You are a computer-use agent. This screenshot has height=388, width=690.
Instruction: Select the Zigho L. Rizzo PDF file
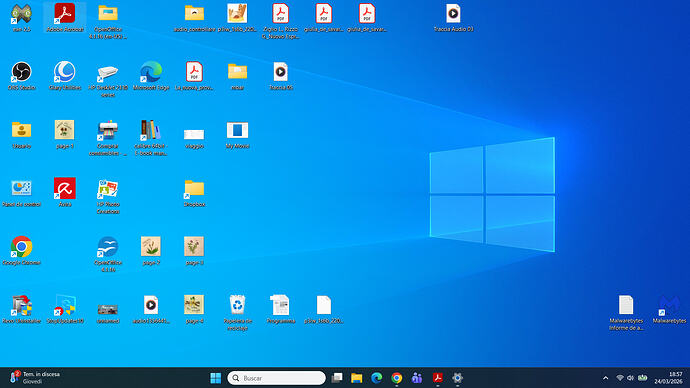pos(280,21)
